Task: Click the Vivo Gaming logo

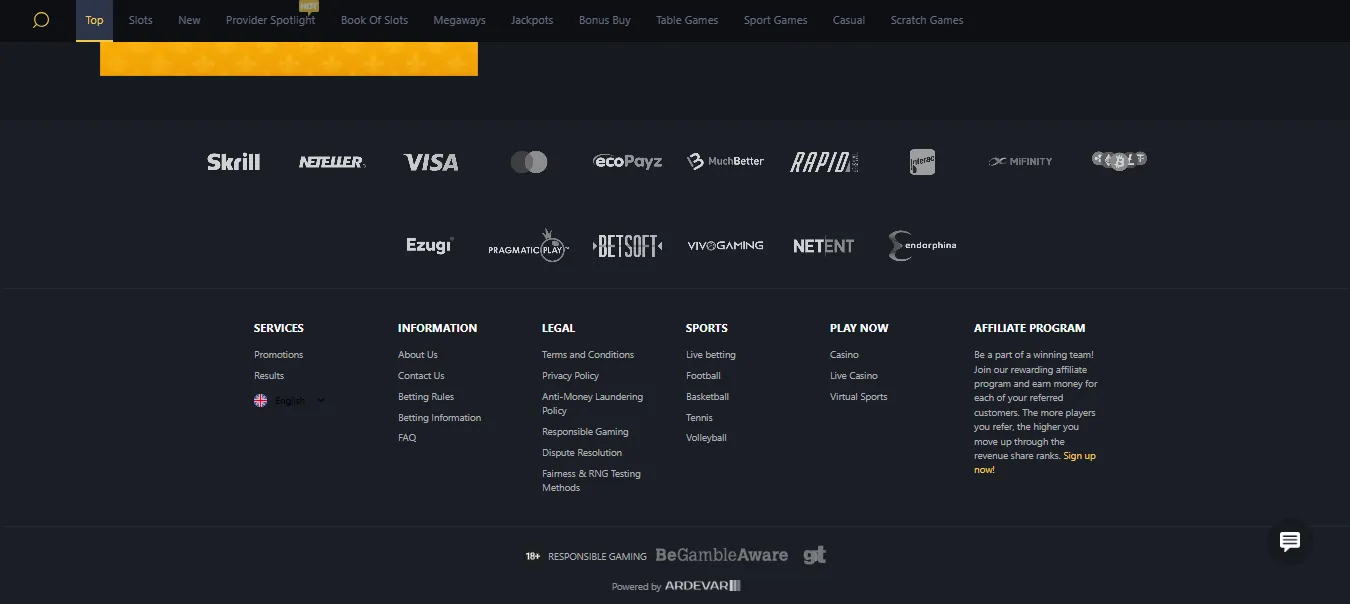Action: pos(725,245)
